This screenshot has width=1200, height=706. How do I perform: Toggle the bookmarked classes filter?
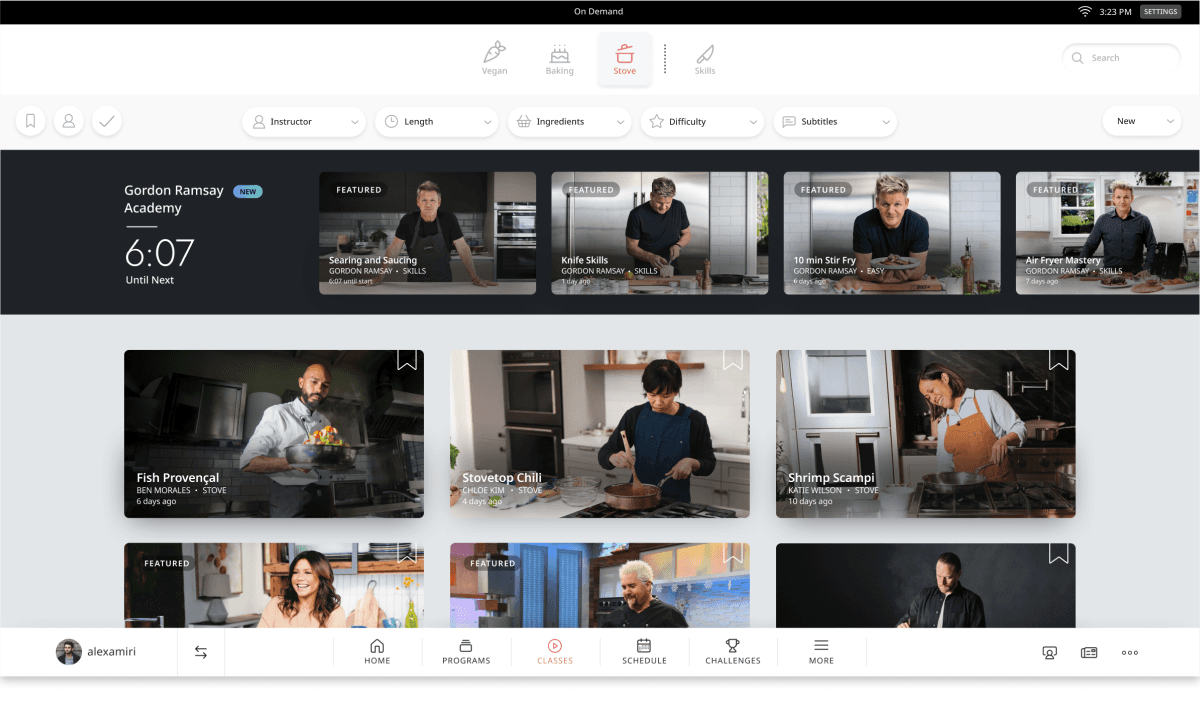[x=31, y=121]
